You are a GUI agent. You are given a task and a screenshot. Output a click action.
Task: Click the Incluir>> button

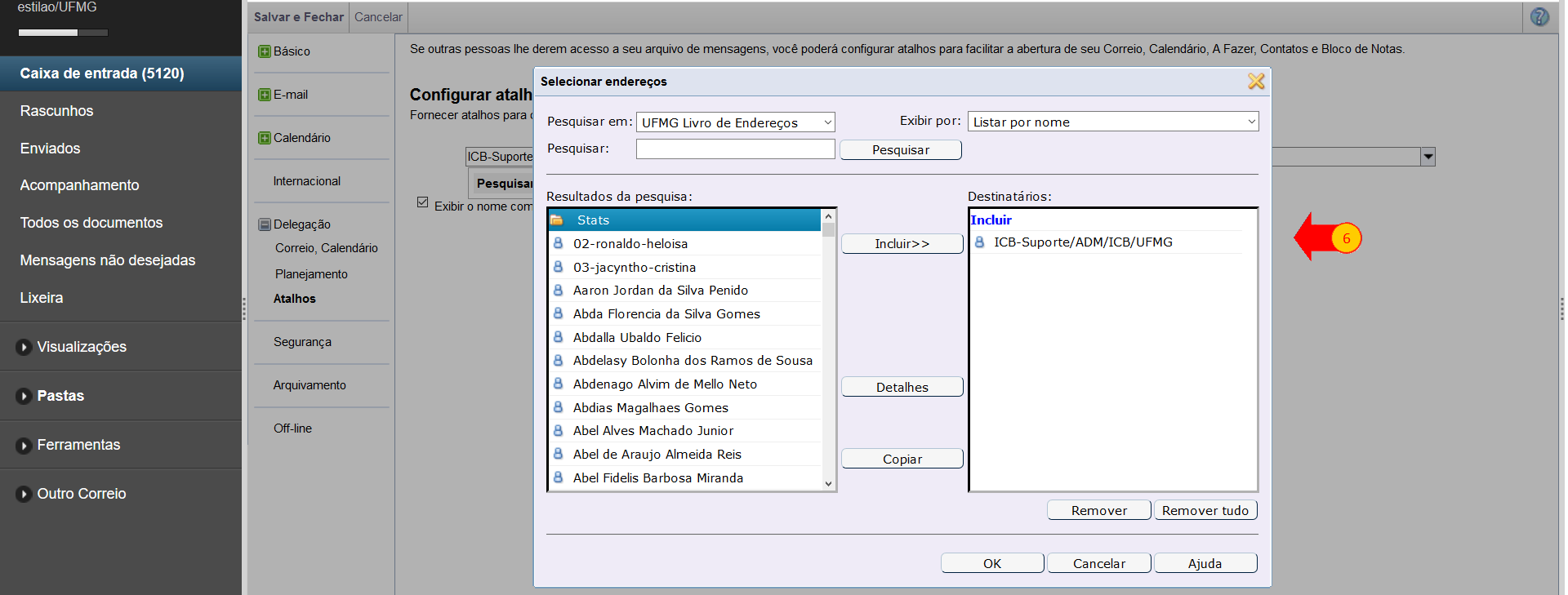tap(902, 244)
